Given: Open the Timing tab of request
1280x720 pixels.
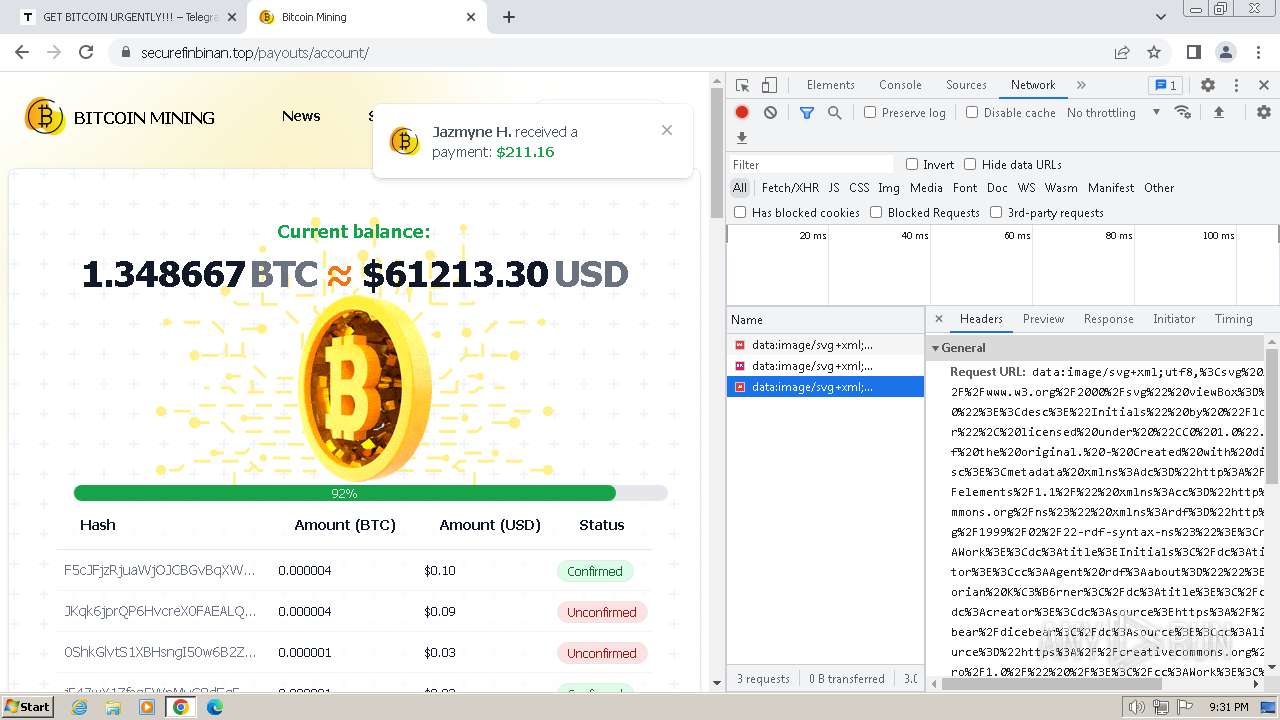Looking at the screenshot, I should point(1233,319).
